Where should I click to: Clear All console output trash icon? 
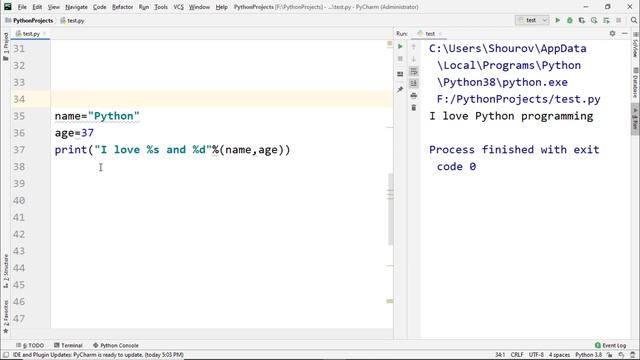(413, 108)
